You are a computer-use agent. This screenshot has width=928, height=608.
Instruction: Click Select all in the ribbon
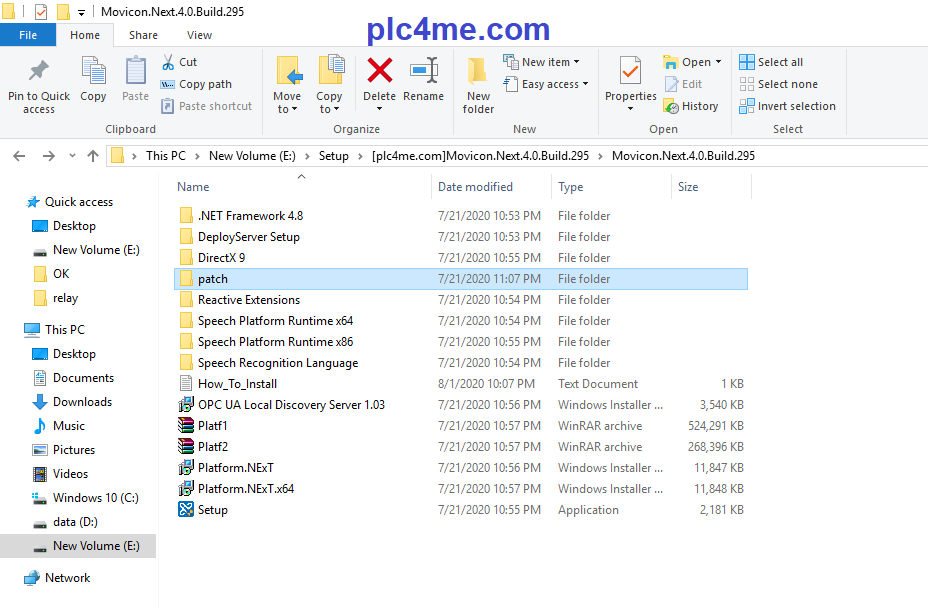pos(779,62)
